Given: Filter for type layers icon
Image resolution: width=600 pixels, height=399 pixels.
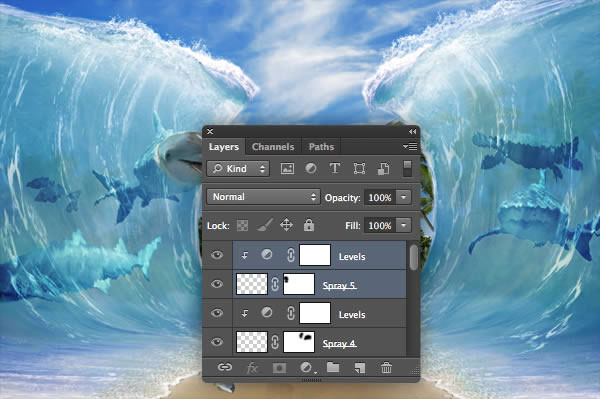Looking at the screenshot, I should click(x=335, y=168).
